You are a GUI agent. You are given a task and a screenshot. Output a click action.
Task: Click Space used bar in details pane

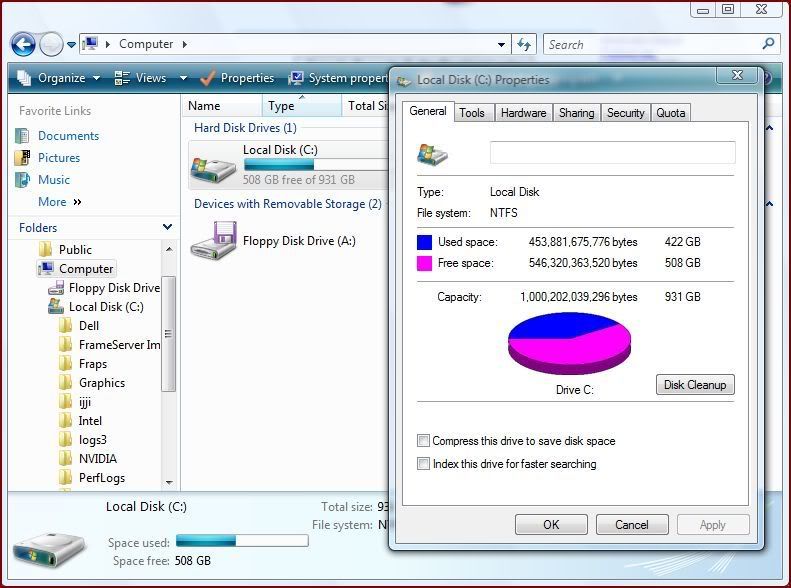(x=242, y=541)
